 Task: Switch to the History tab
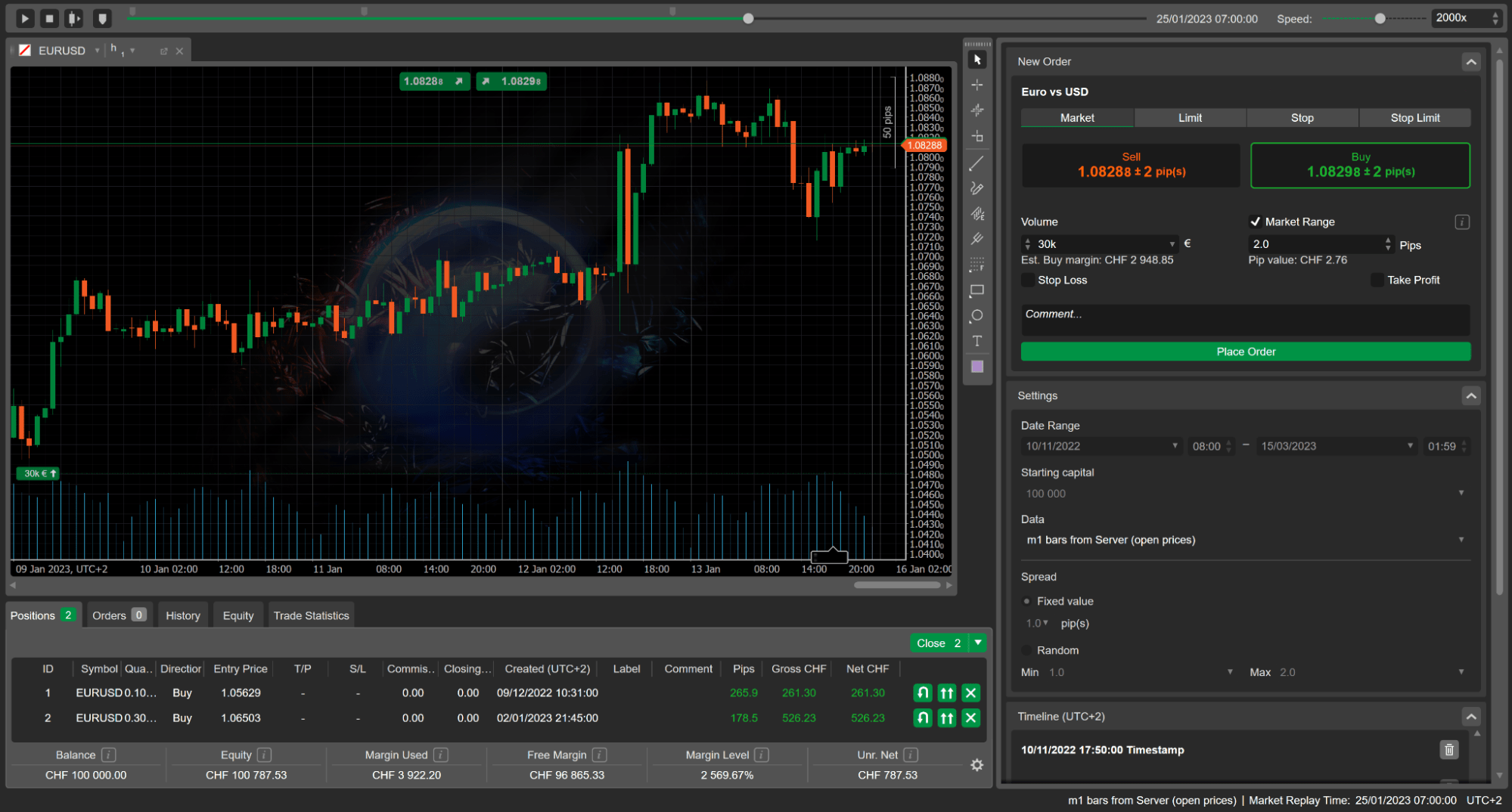tap(183, 615)
